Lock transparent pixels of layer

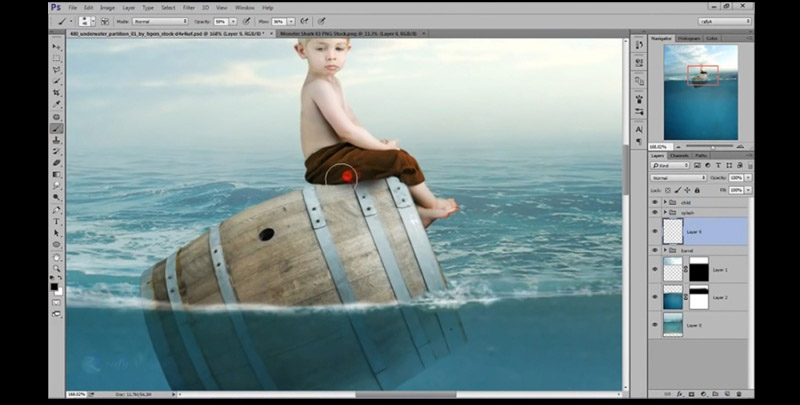pos(668,190)
